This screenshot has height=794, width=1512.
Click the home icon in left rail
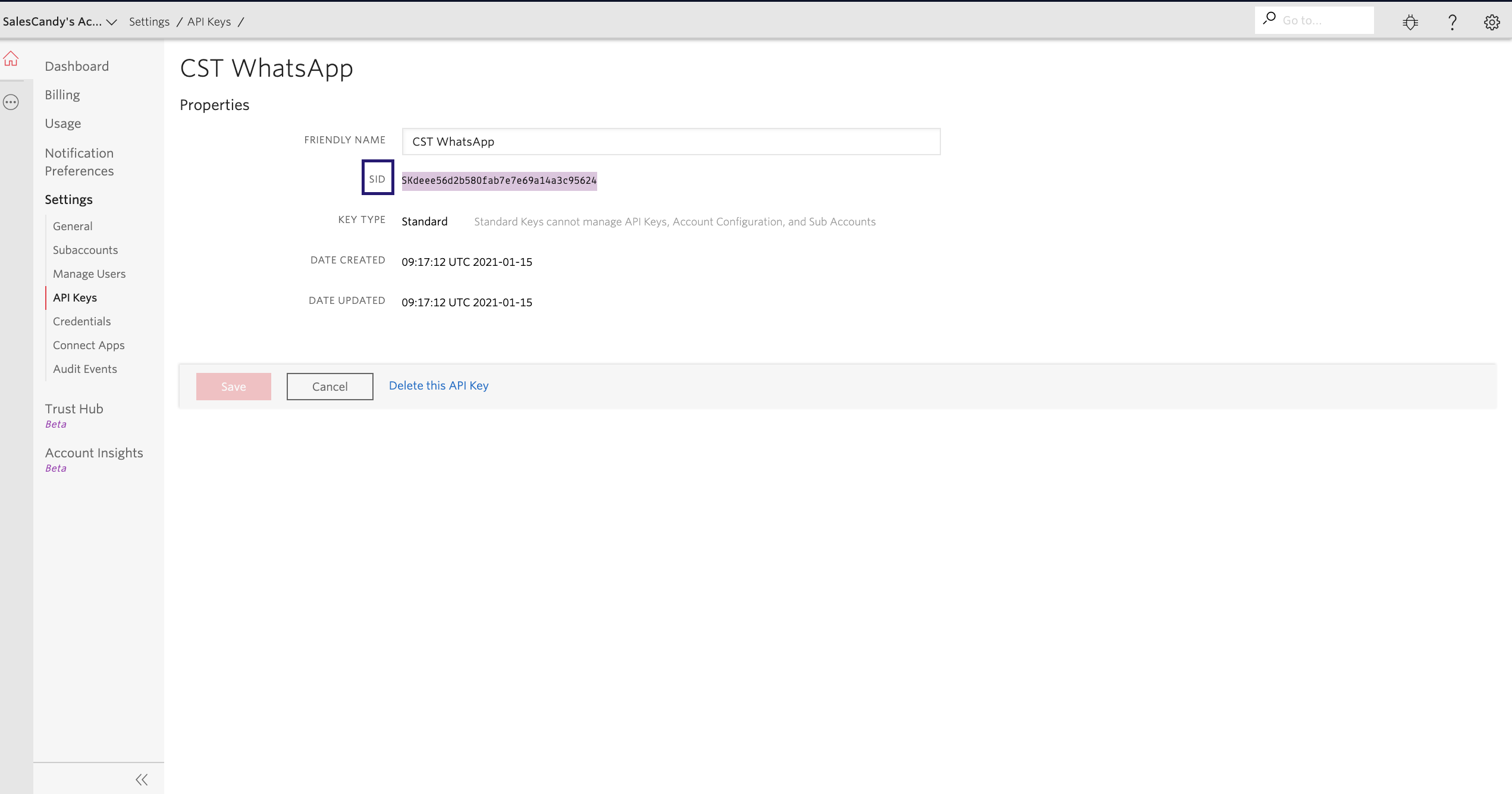[x=11, y=59]
